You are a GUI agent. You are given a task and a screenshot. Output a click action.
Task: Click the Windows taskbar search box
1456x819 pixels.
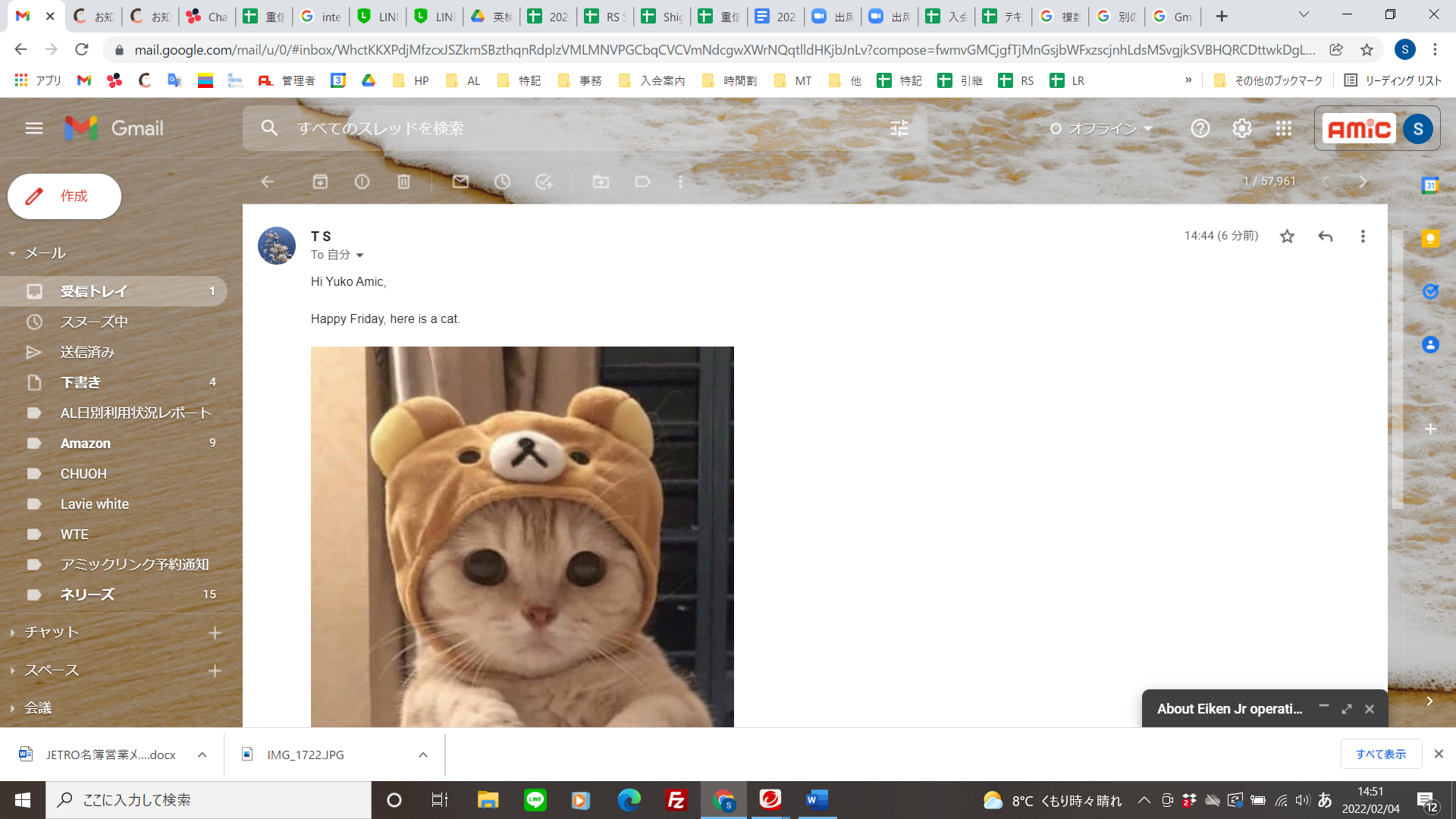click(209, 800)
